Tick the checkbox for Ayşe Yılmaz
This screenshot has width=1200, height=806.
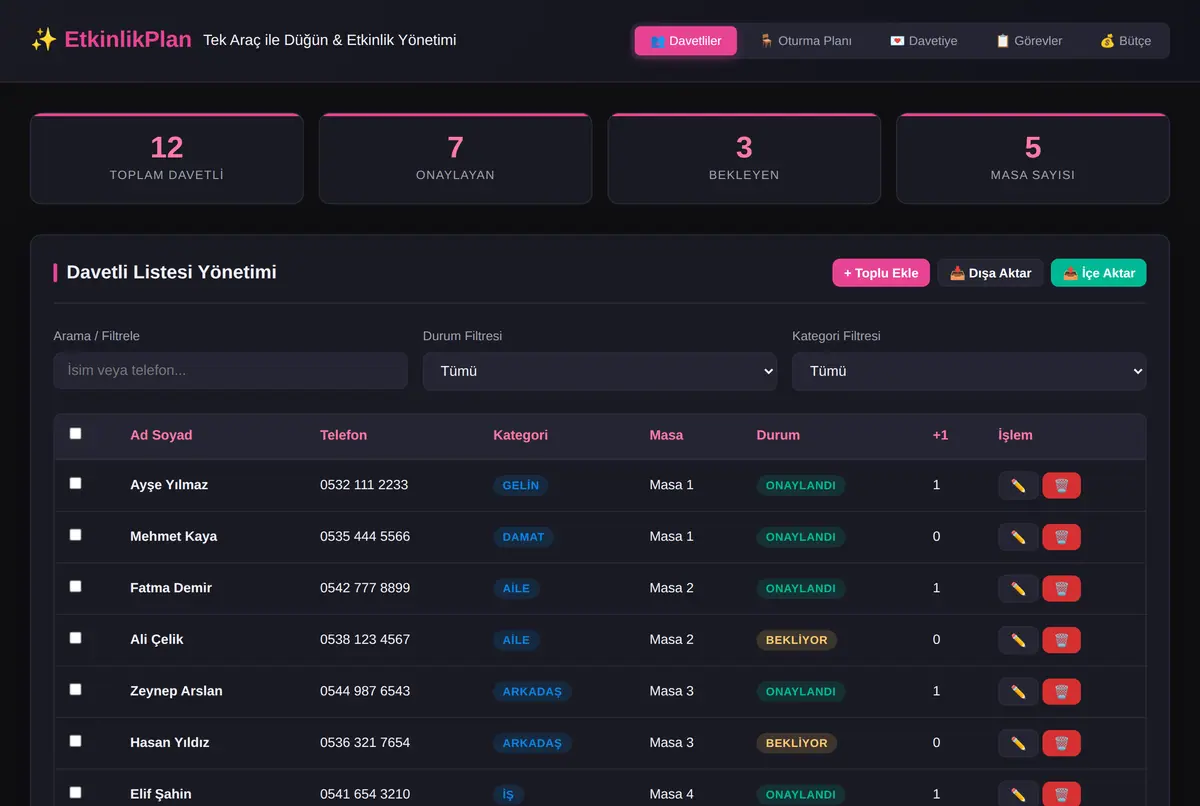(75, 483)
